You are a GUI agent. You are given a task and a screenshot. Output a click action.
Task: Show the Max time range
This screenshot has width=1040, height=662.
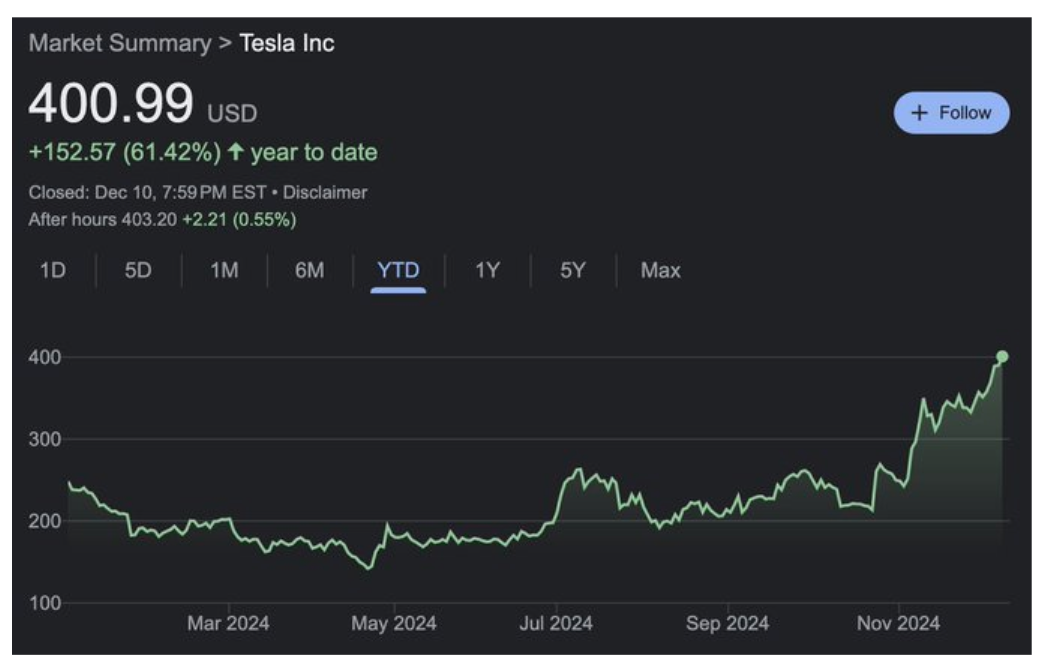[x=660, y=270]
